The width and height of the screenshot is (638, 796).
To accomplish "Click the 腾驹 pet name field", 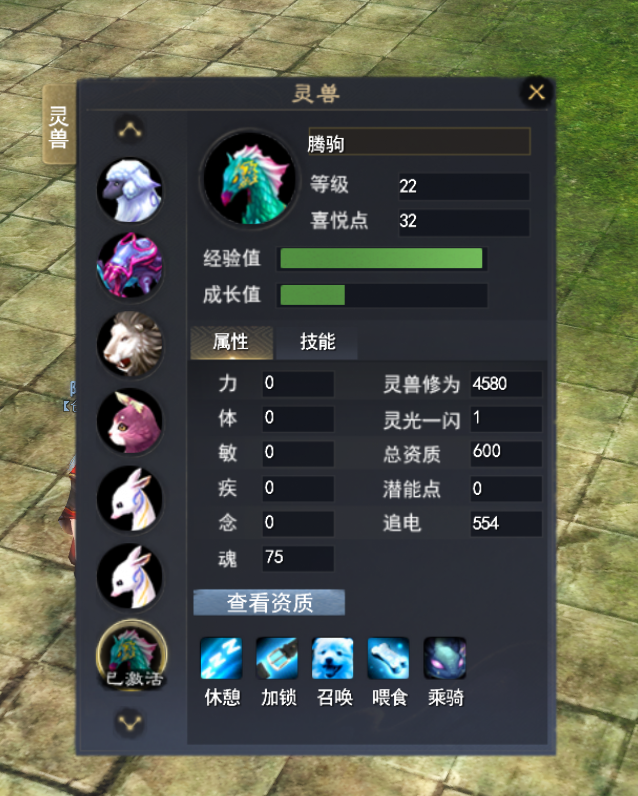I will [419, 142].
